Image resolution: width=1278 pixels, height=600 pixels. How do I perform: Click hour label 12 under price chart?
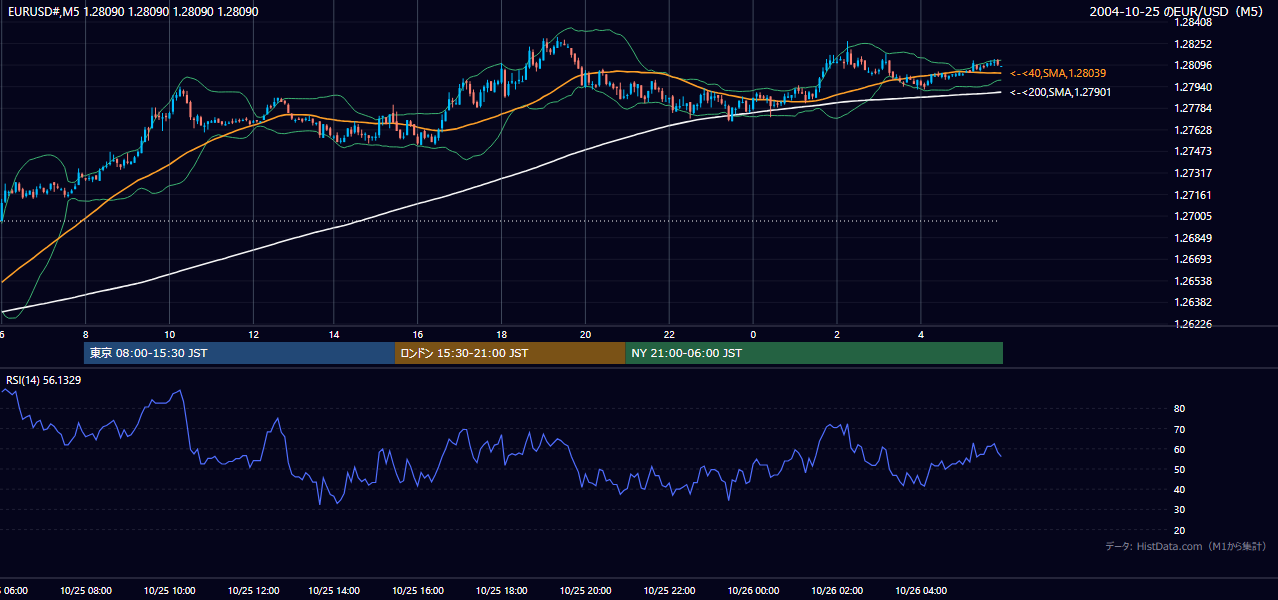pos(253,334)
